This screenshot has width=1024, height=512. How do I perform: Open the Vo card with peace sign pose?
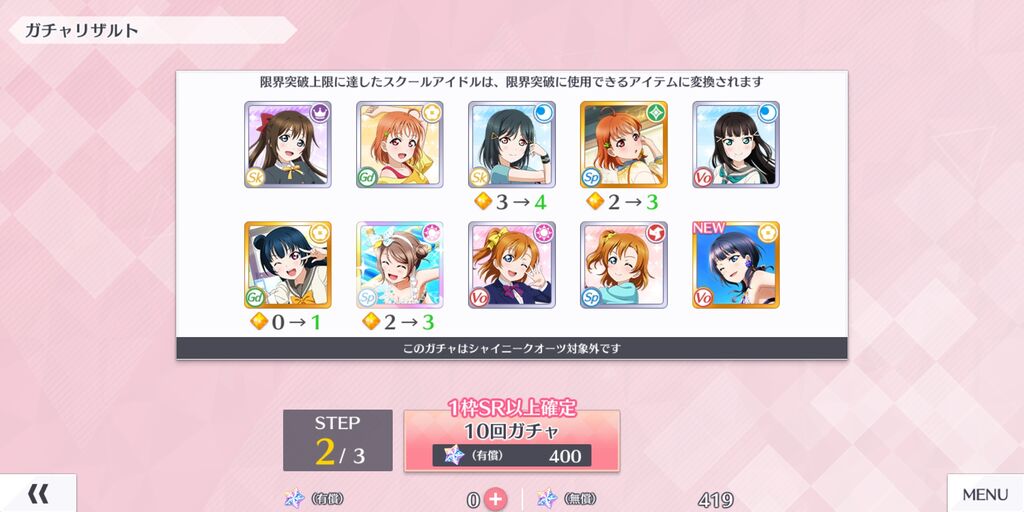coord(512,264)
